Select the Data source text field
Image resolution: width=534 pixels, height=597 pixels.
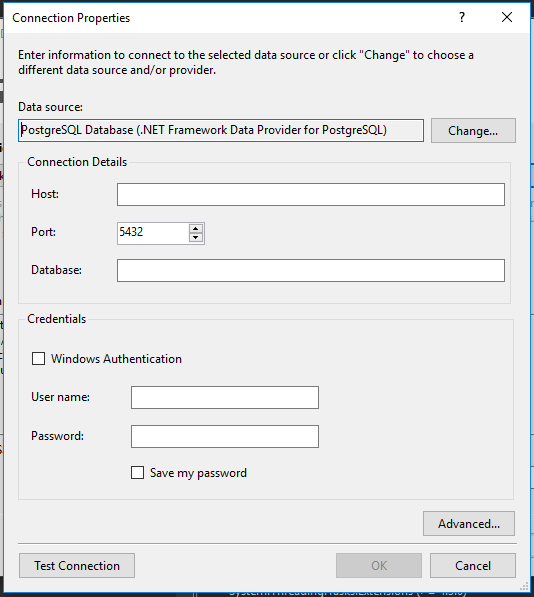(221, 131)
